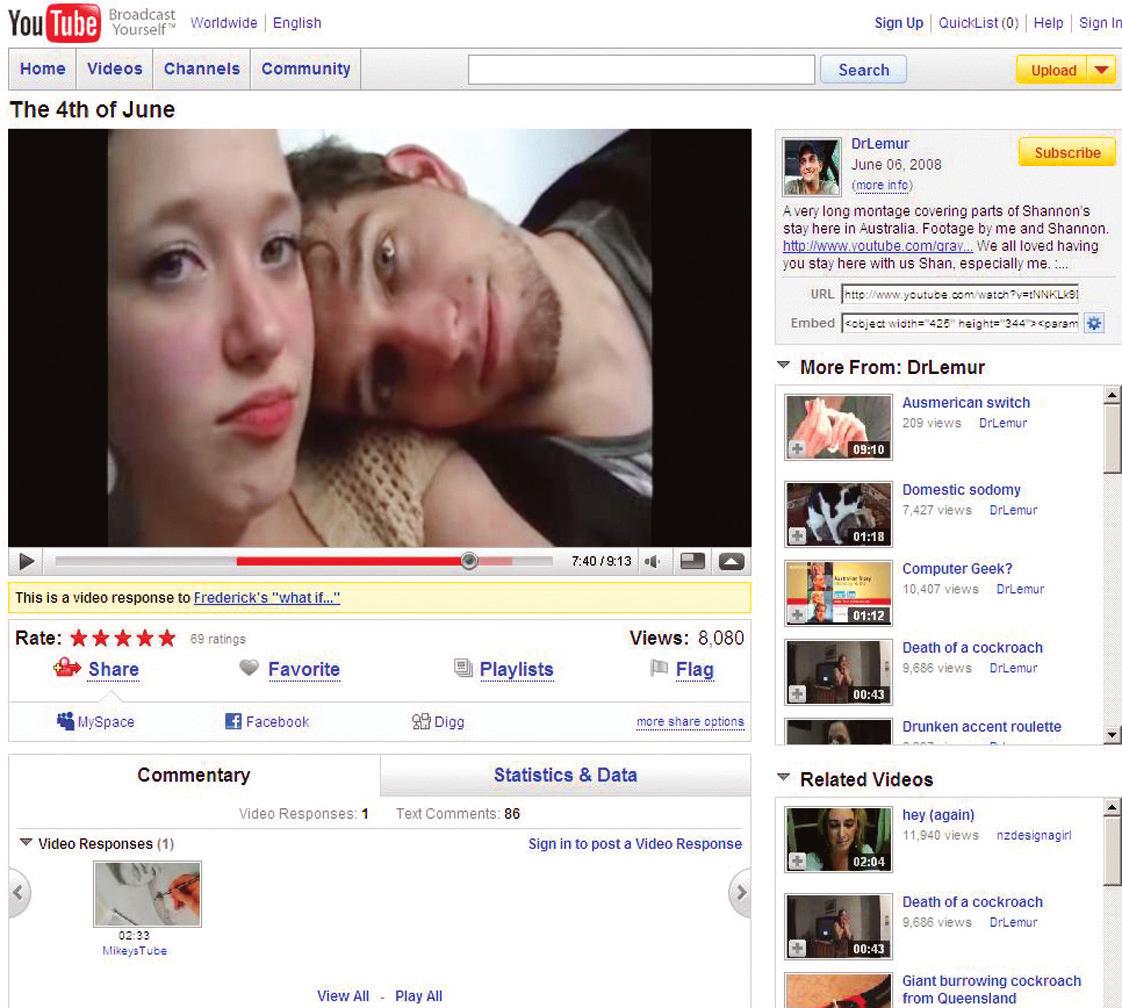Subscribe to DrLemur's channel
The width and height of the screenshot is (1122, 1008).
pyautogui.click(x=1066, y=153)
